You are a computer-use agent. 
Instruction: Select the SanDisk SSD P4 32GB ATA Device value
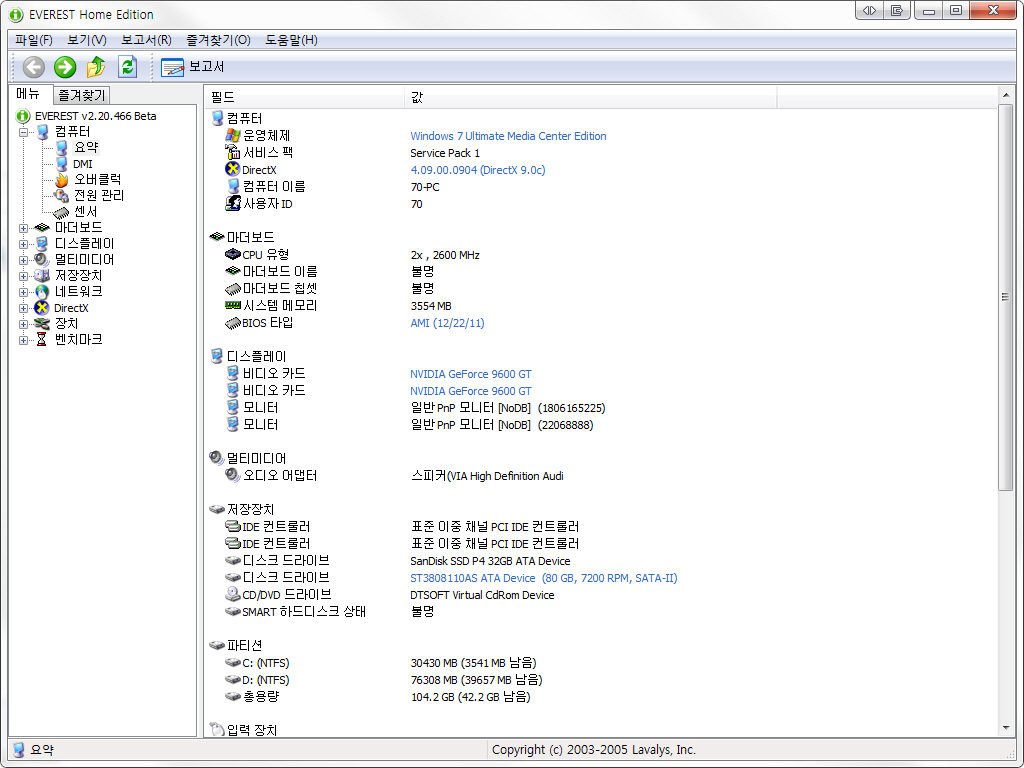(490, 561)
